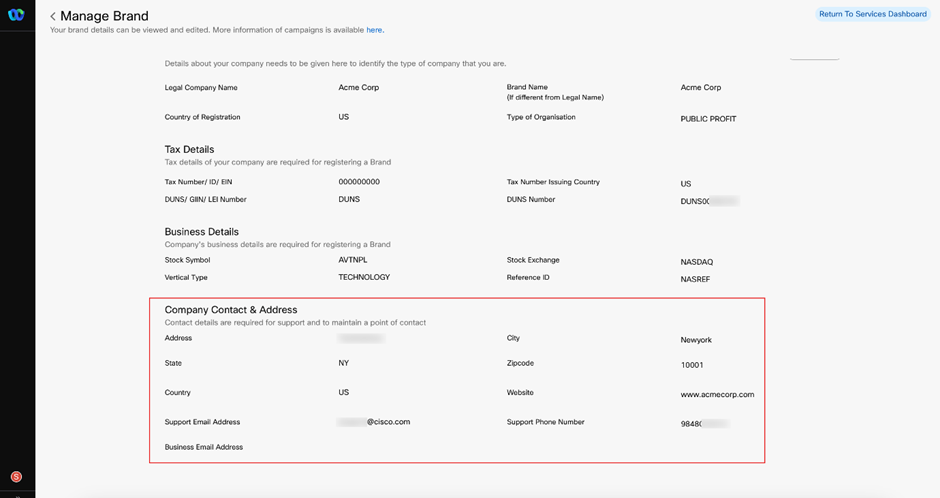Click the Legal Company Name label
This screenshot has width=940, height=498.
pos(201,87)
